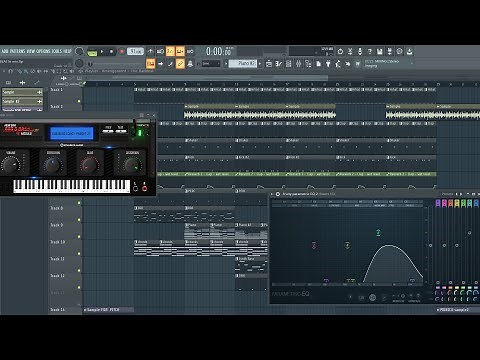This screenshot has height=360, width=480.
Task: Open the Mixer view icon
Action: (x=299, y=63)
